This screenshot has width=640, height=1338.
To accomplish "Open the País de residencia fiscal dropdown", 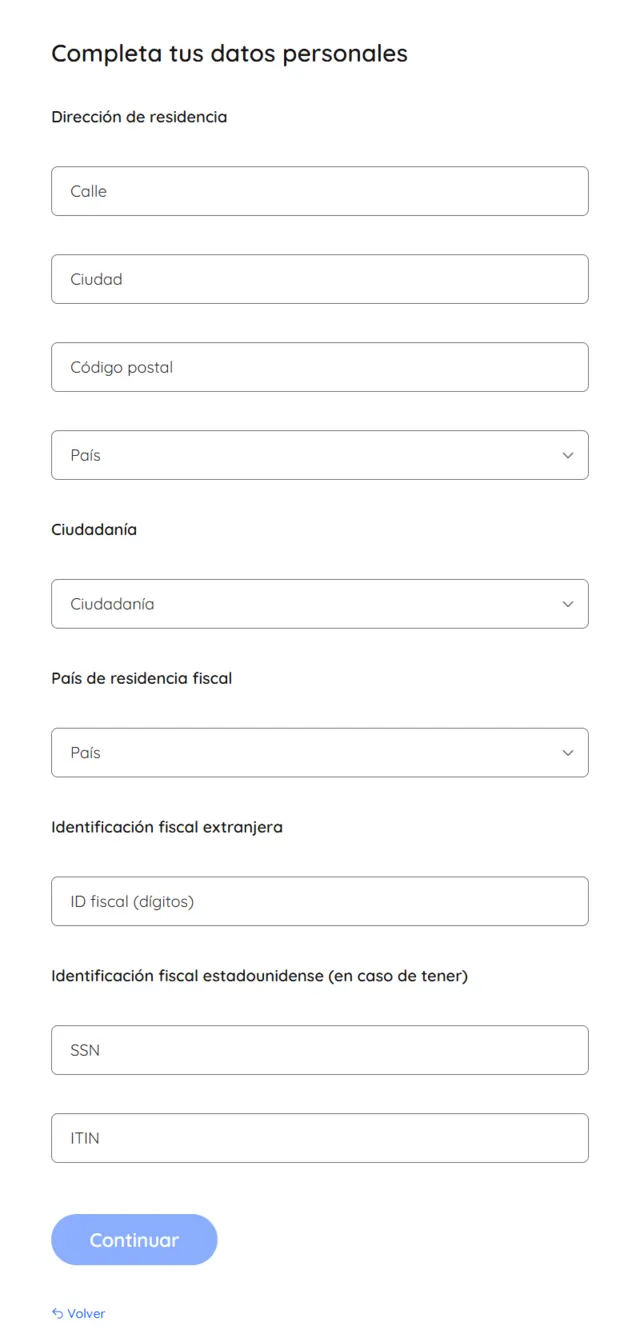I will 320,752.
